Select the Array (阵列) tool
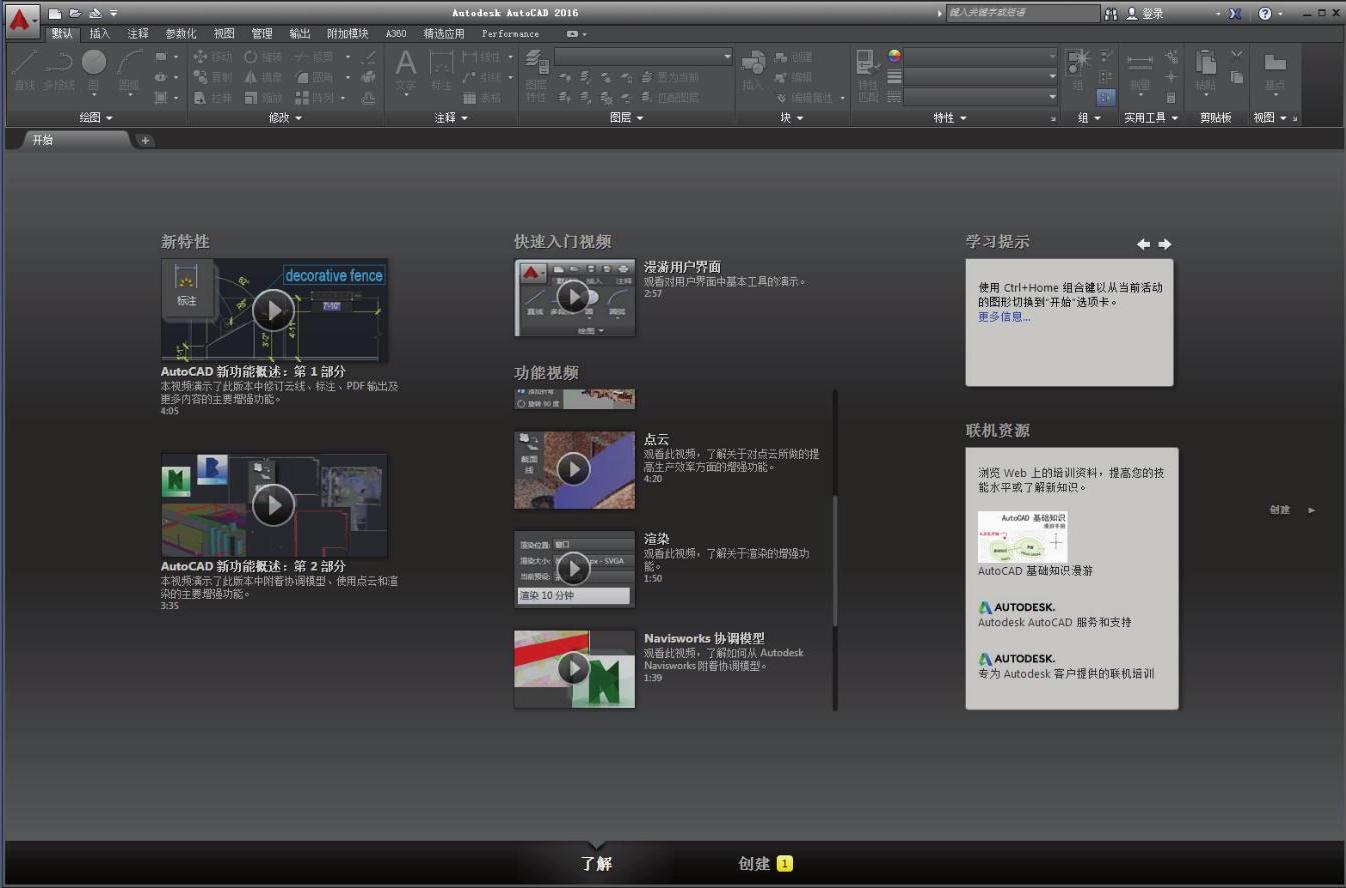The image size is (1346, 888). (x=314, y=98)
